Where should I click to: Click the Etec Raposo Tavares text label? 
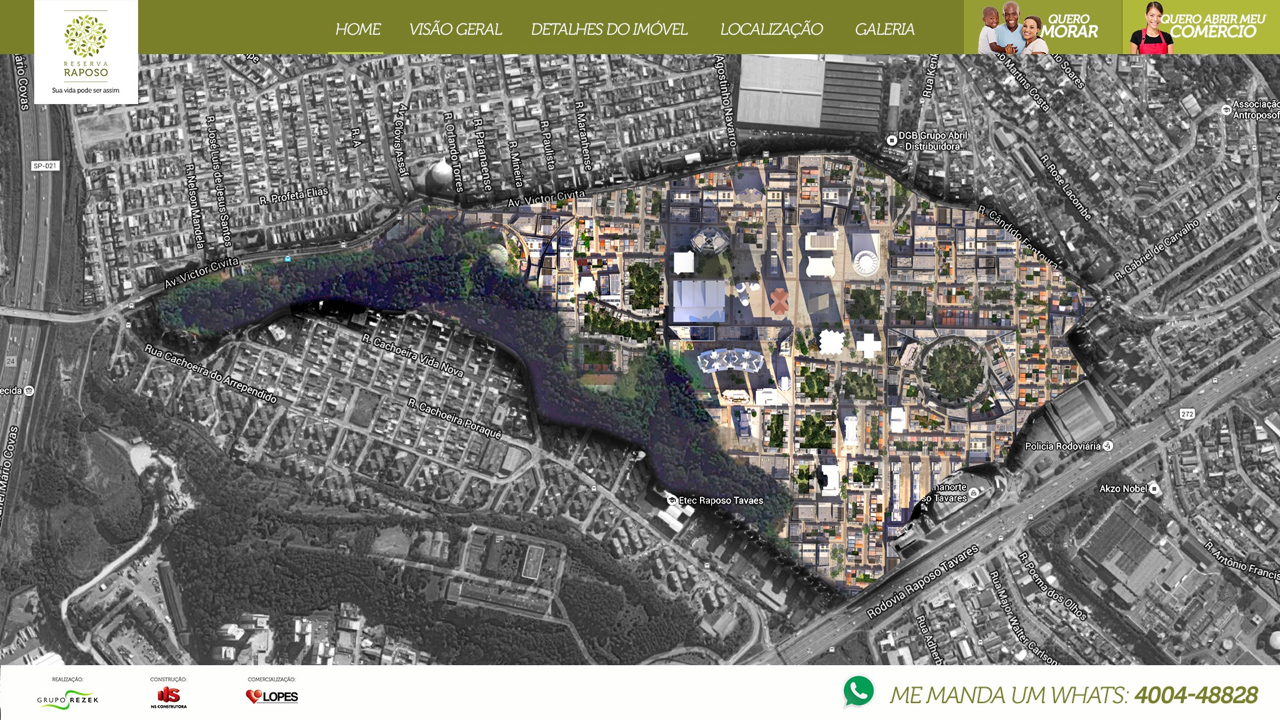[x=721, y=500]
